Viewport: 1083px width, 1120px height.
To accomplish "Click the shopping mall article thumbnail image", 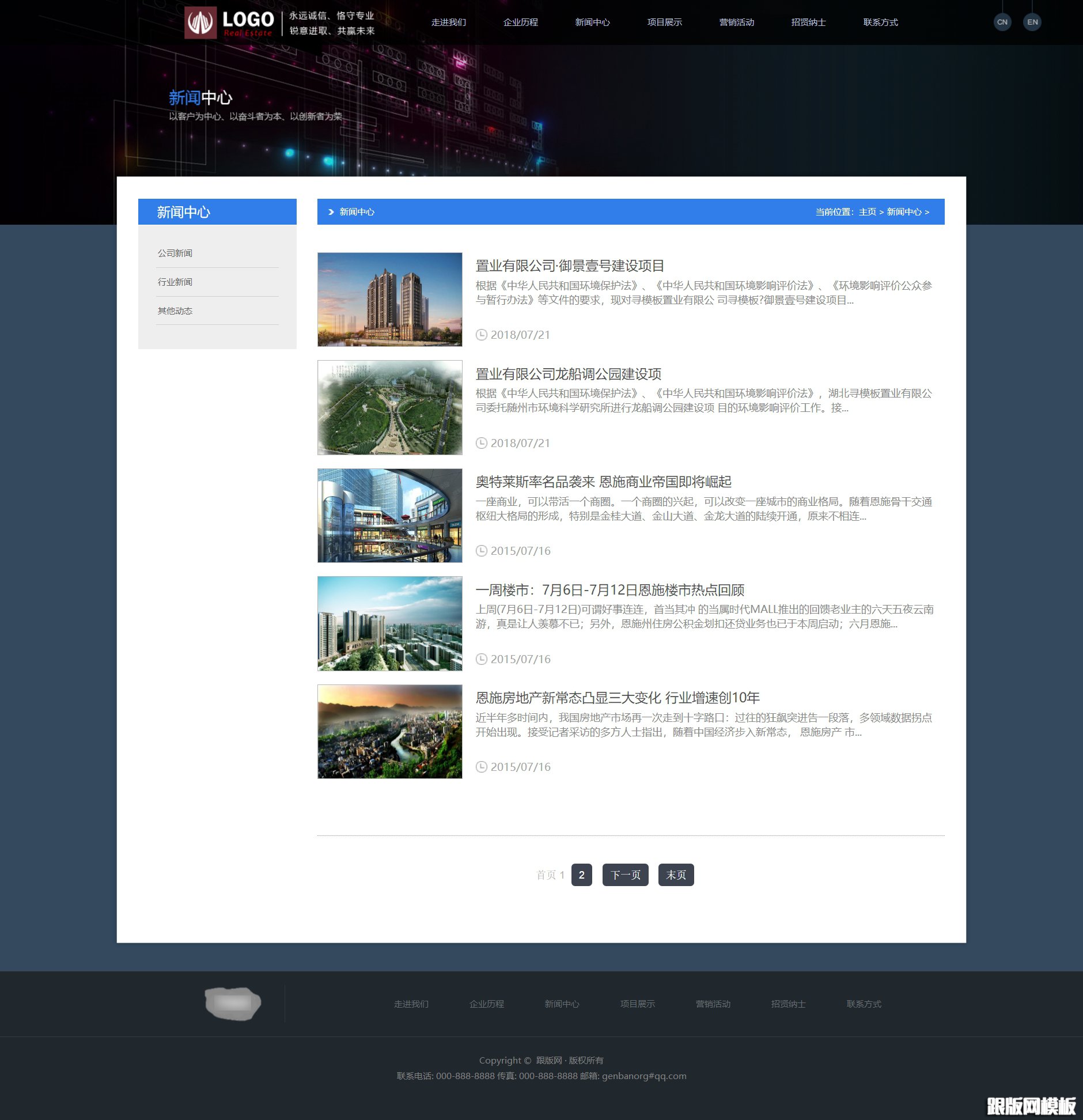I will point(389,514).
